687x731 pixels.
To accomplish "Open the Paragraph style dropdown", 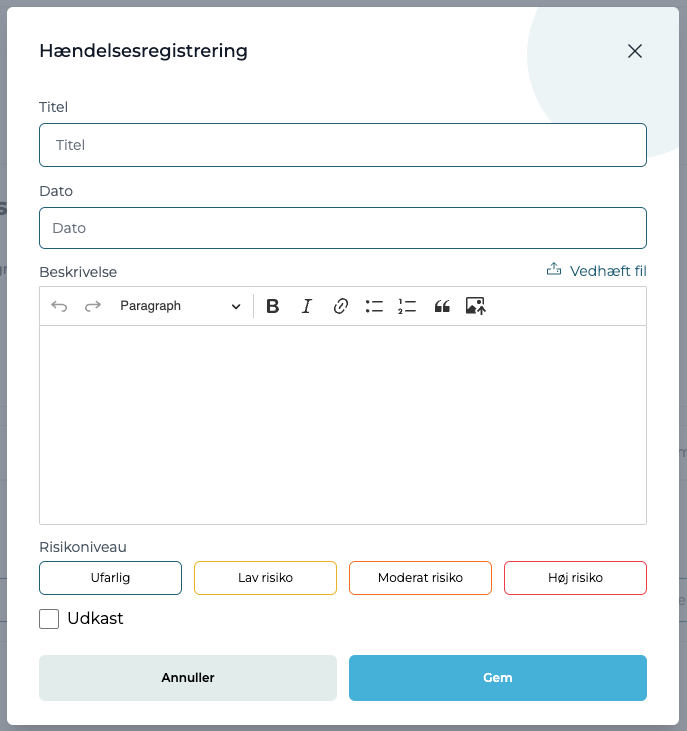I will click(180, 306).
